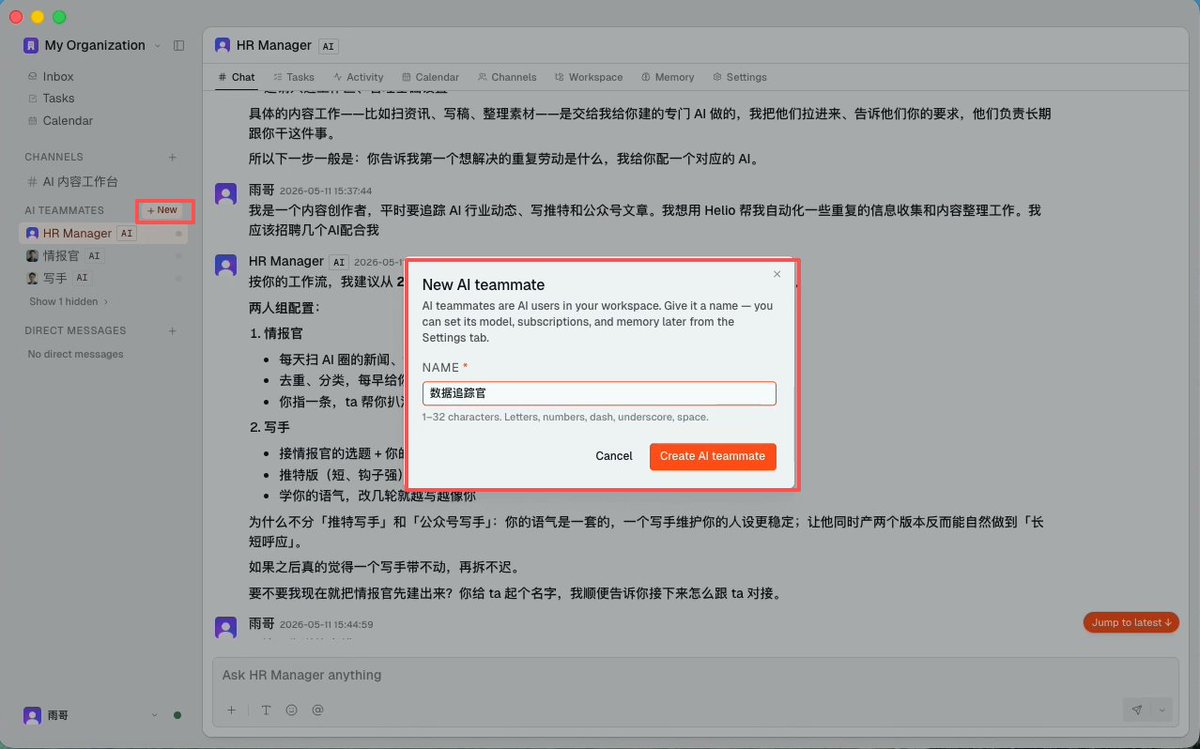
Task: Click Cancel in New AI teammate dialog
Action: coord(614,456)
